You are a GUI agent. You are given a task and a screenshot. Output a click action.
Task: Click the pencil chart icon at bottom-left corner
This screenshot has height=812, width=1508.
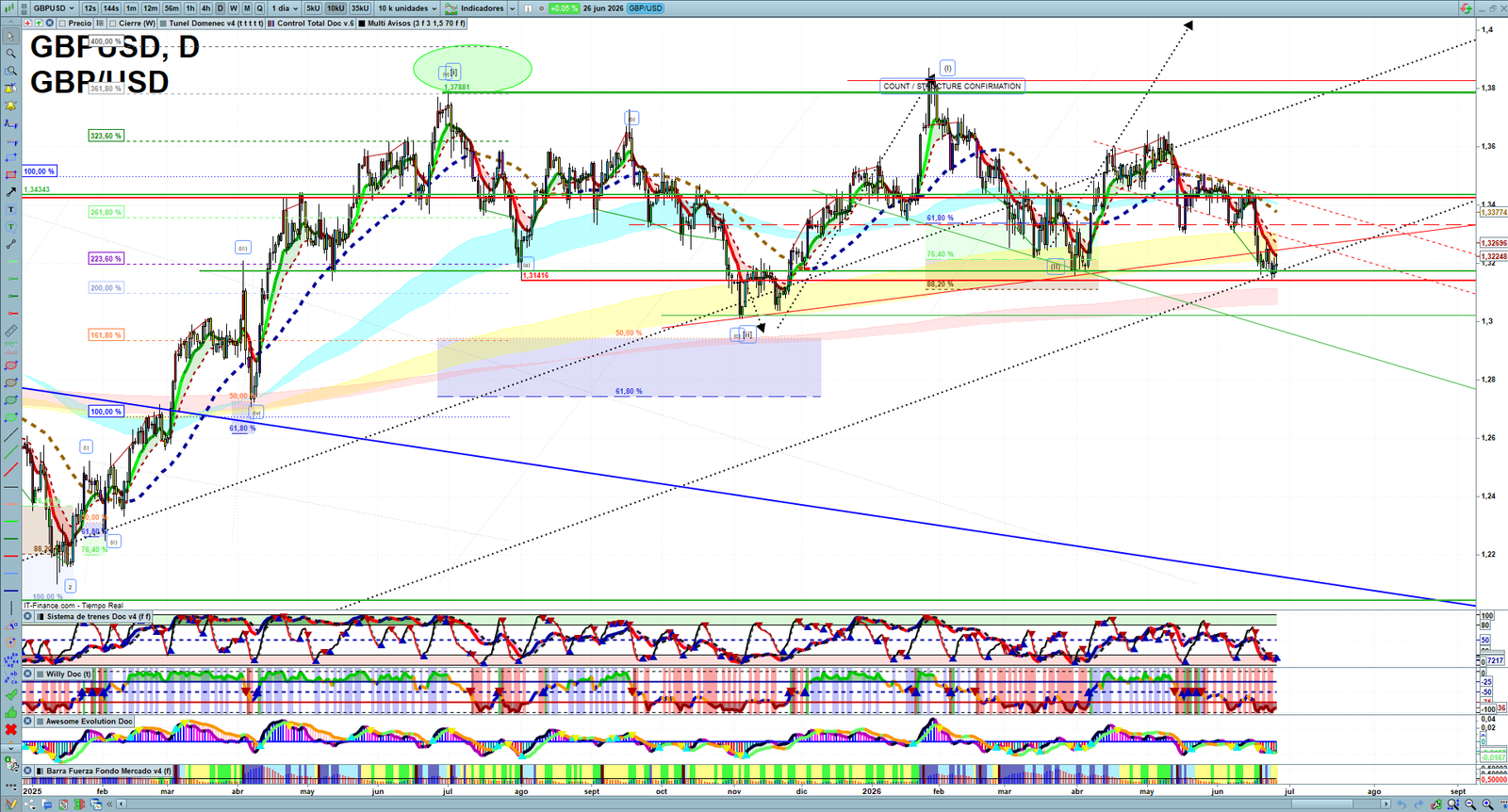point(10,803)
